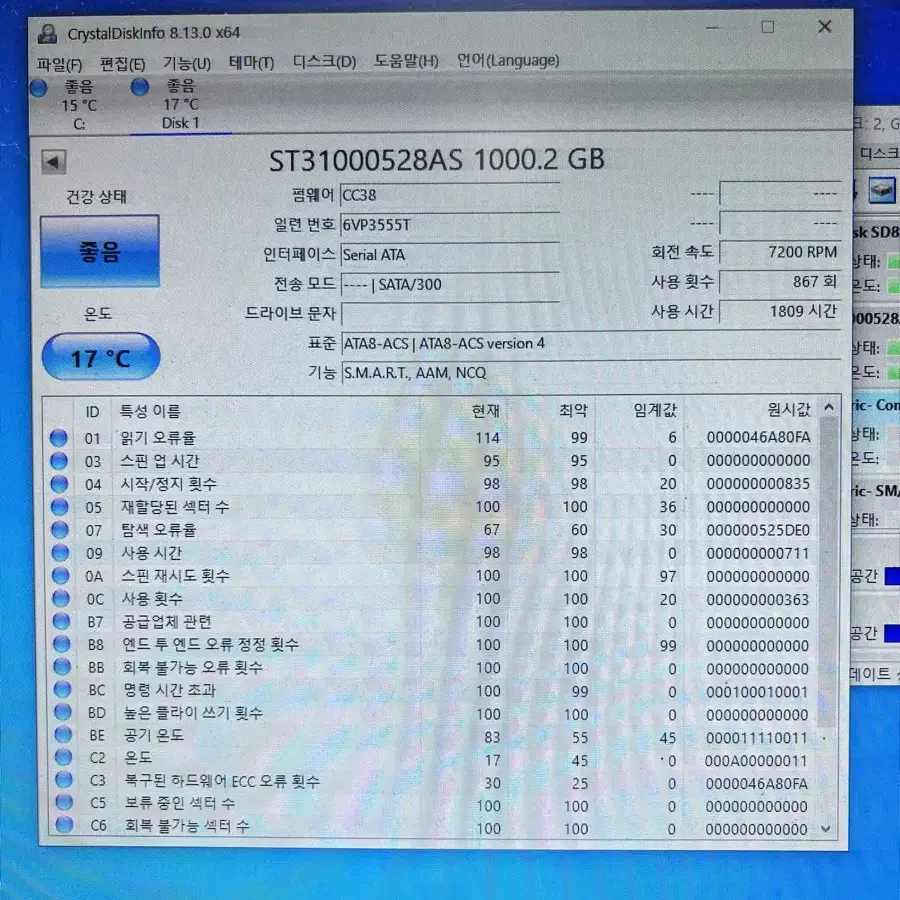Image resolution: width=900 pixels, height=900 pixels.
Task: Select raw value 000011110011 in row BE
Action: pyautogui.click(x=757, y=738)
